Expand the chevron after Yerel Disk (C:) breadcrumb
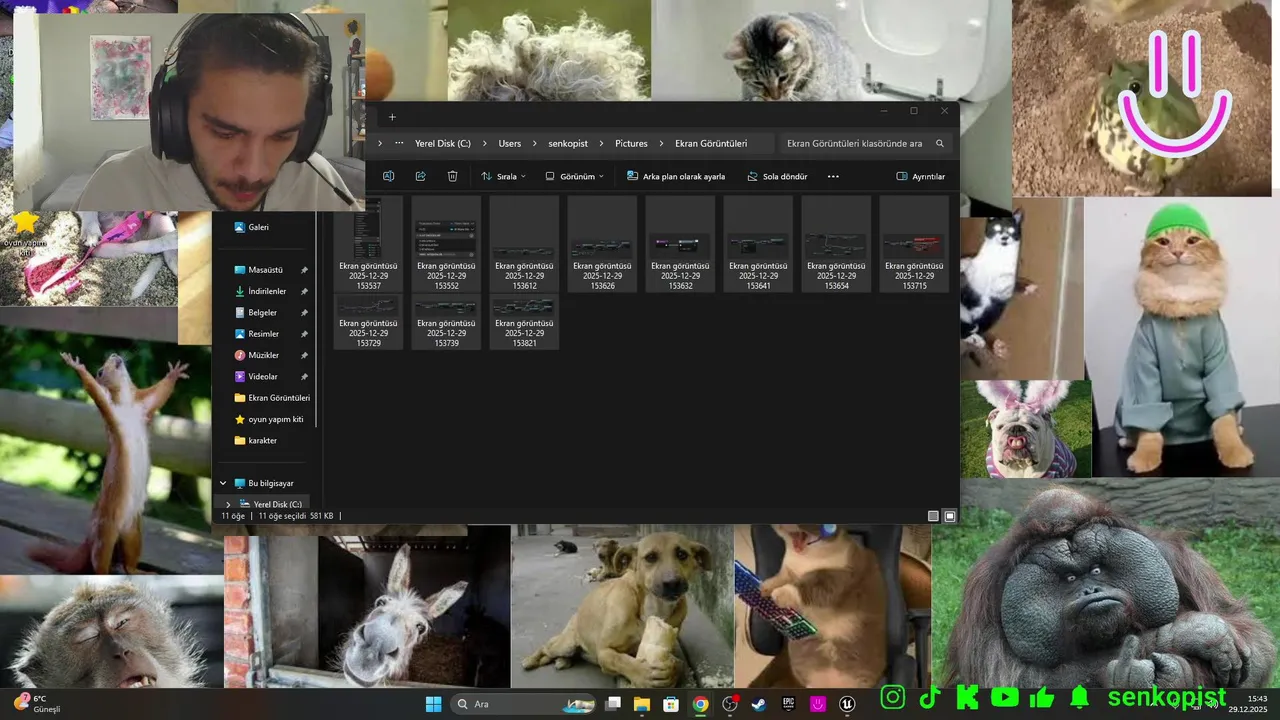 (x=484, y=143)
